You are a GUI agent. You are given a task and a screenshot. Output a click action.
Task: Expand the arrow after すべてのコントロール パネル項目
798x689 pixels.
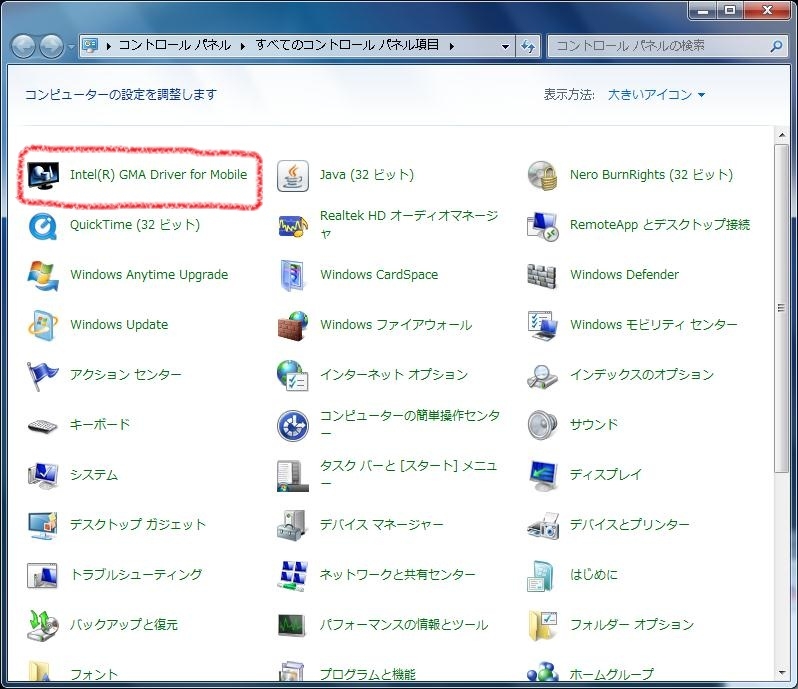[x=451, y=46]
